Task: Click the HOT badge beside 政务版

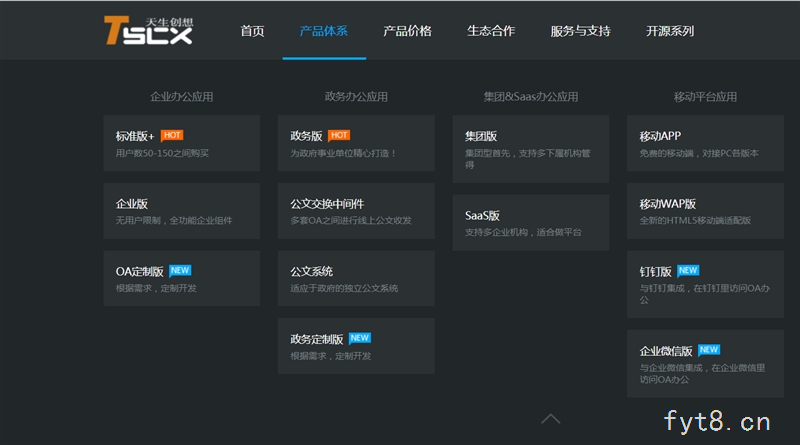Action: pyautogui.click(x=339, y=135)
